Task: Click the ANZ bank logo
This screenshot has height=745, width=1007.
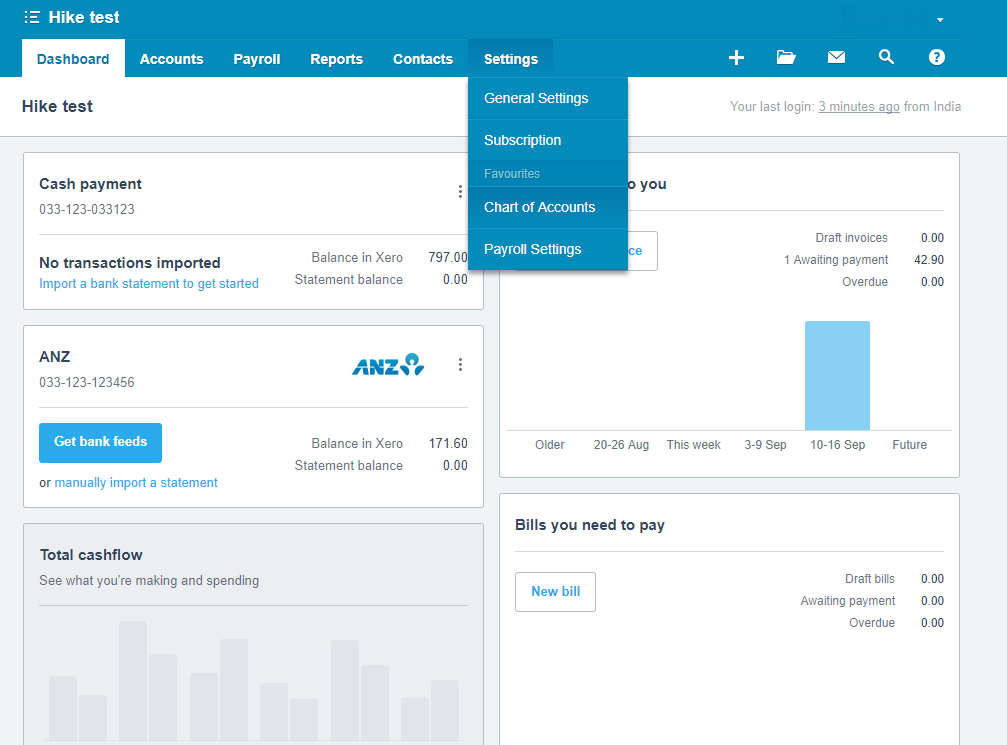Action: pyautogui.click(x=388, y=365)
